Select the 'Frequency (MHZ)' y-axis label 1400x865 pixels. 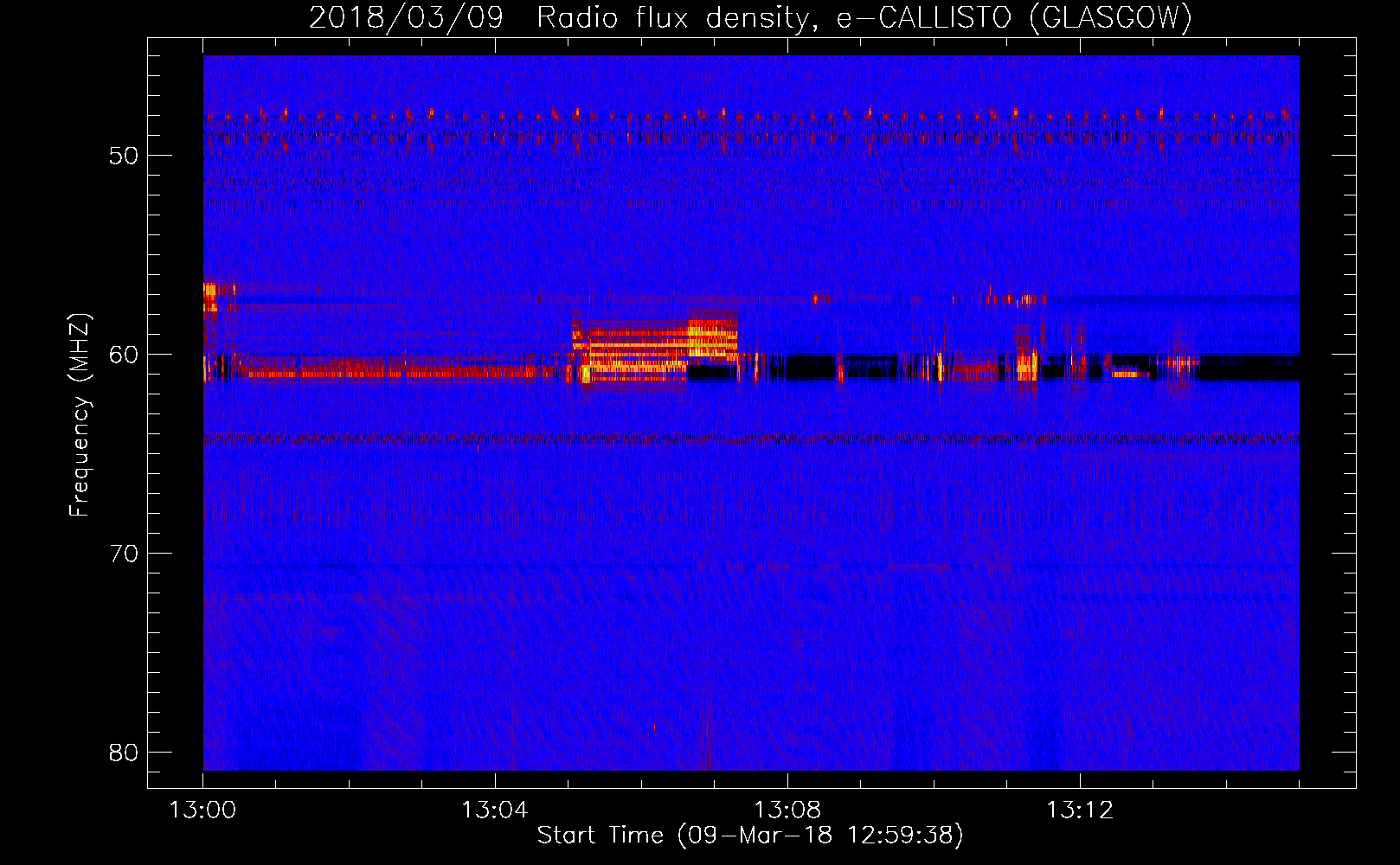click(80, 415)
